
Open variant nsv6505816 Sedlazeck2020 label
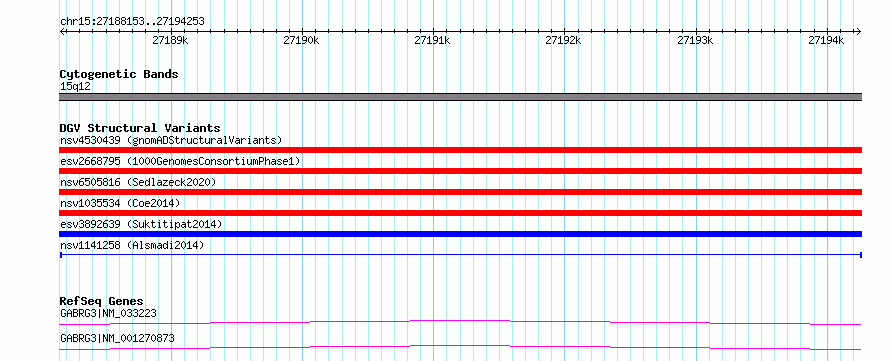138,182
